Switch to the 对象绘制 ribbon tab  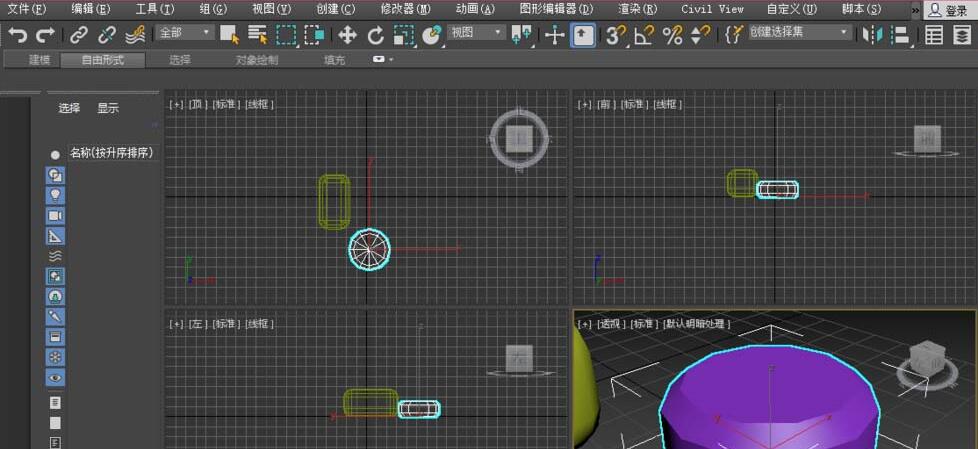point(257,60)
